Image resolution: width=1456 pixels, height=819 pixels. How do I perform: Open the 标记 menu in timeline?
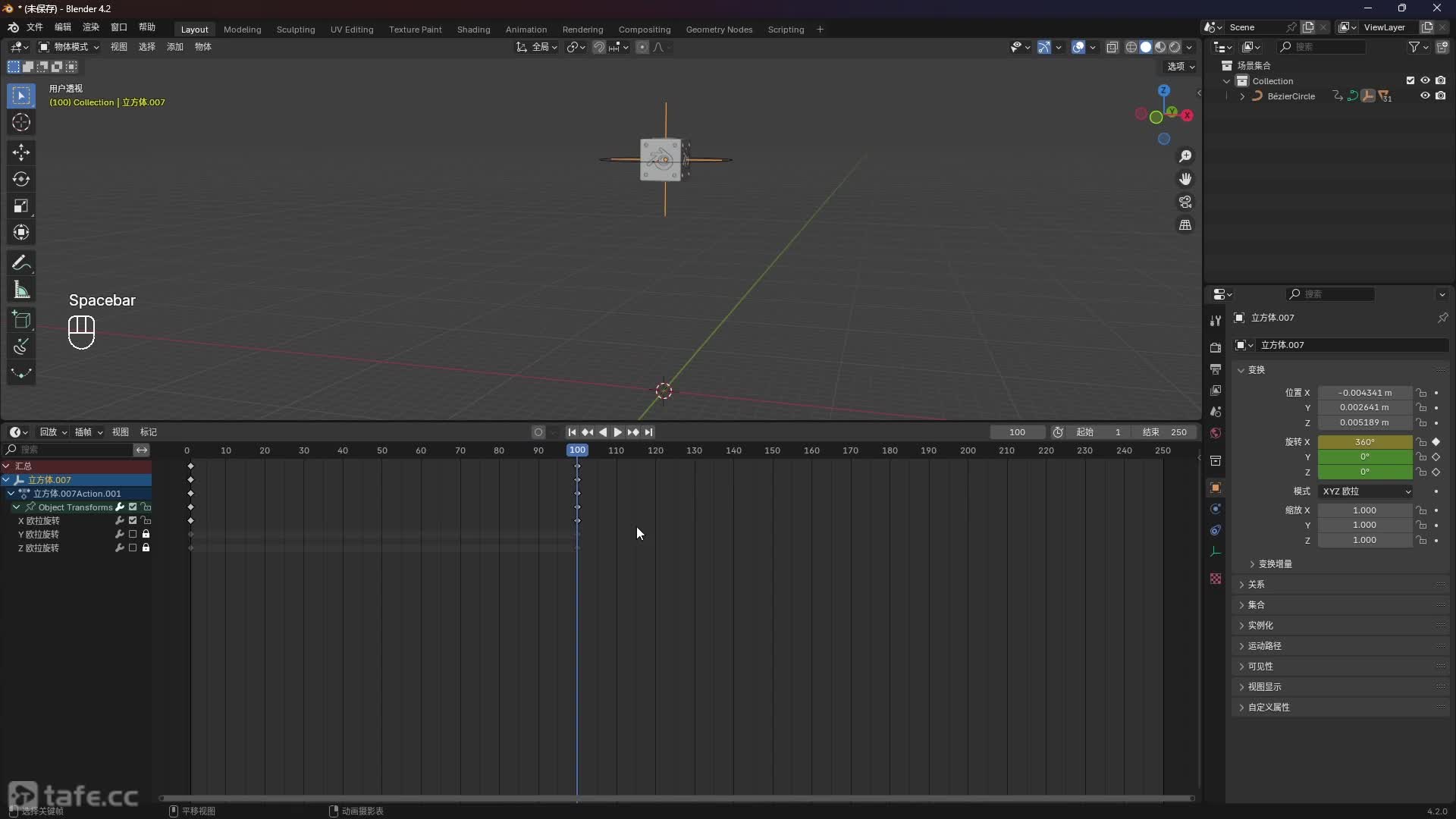coord(149,432)
